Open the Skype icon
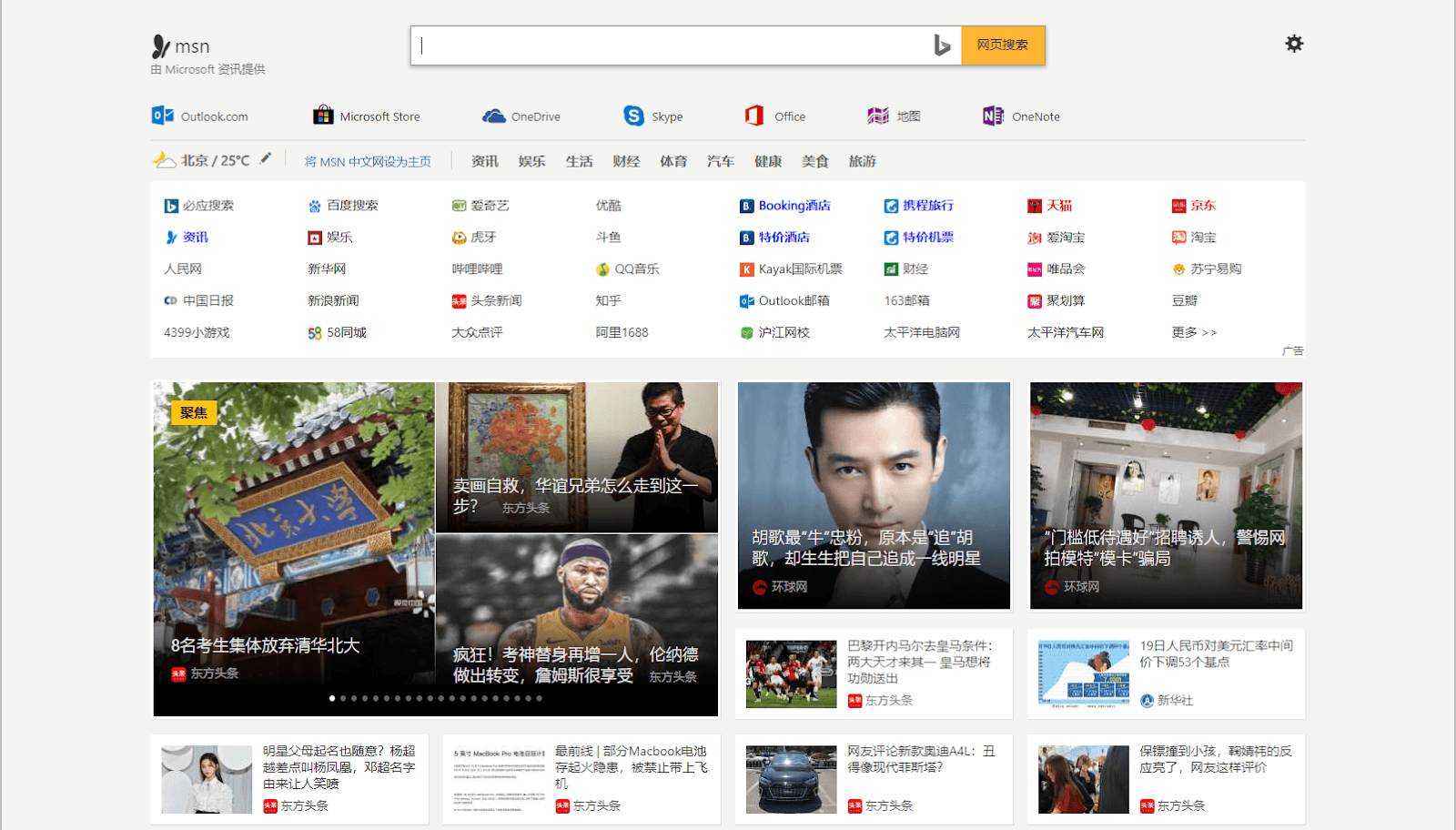Screen dimensions: 1456x830 point(633,116)
